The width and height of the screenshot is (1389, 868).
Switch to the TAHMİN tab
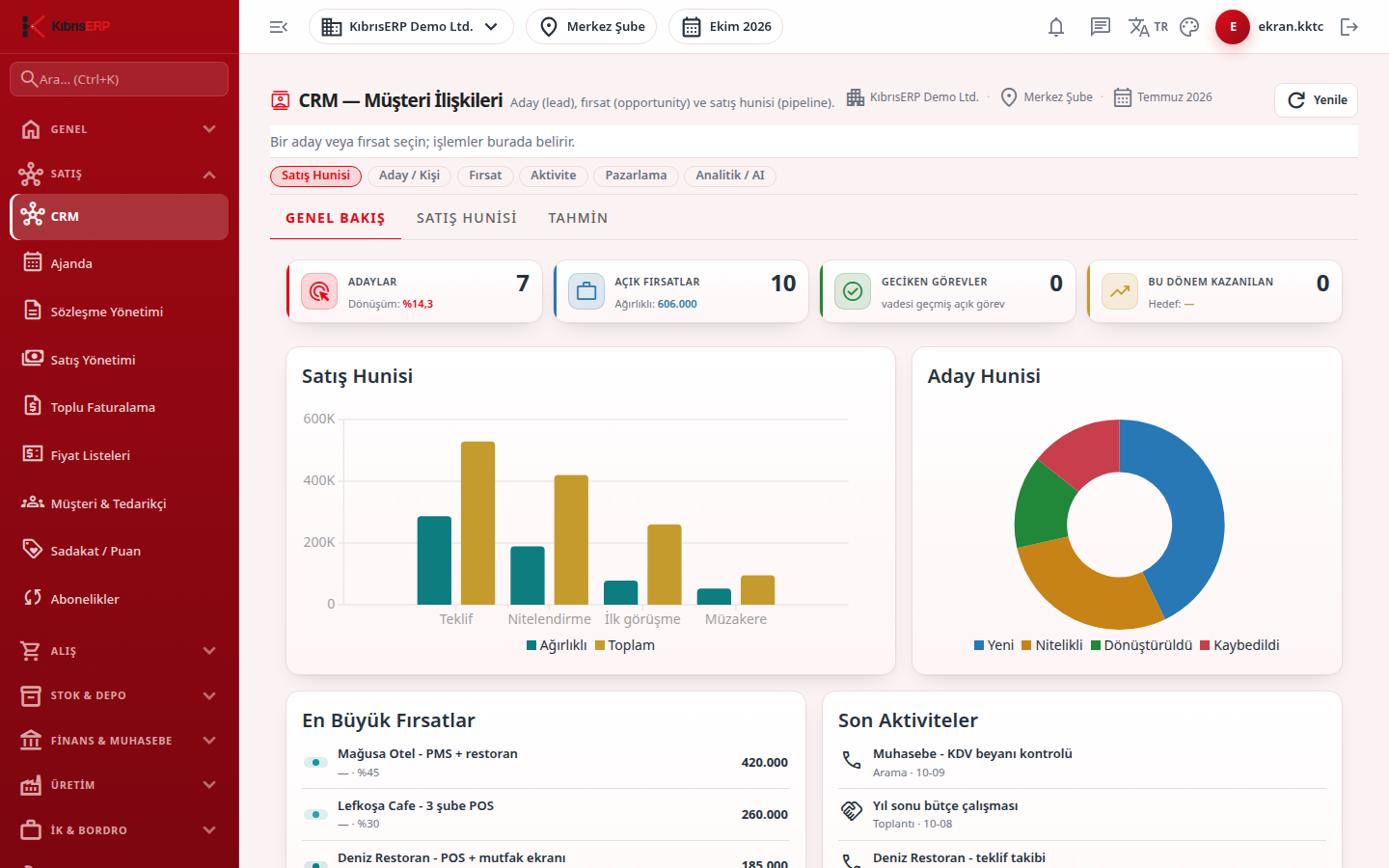[x=578, y=218]
